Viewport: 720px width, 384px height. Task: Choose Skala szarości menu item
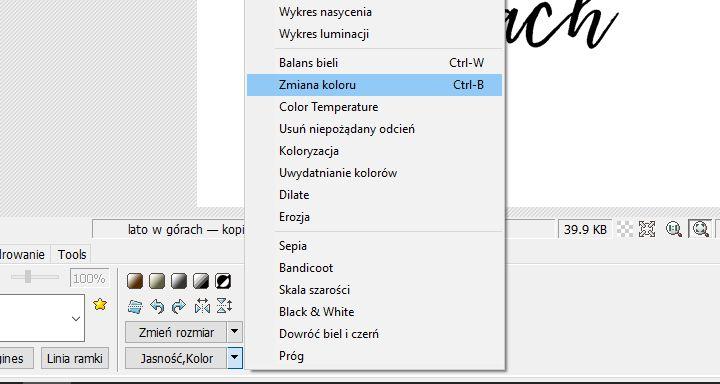tap(375, 290)
